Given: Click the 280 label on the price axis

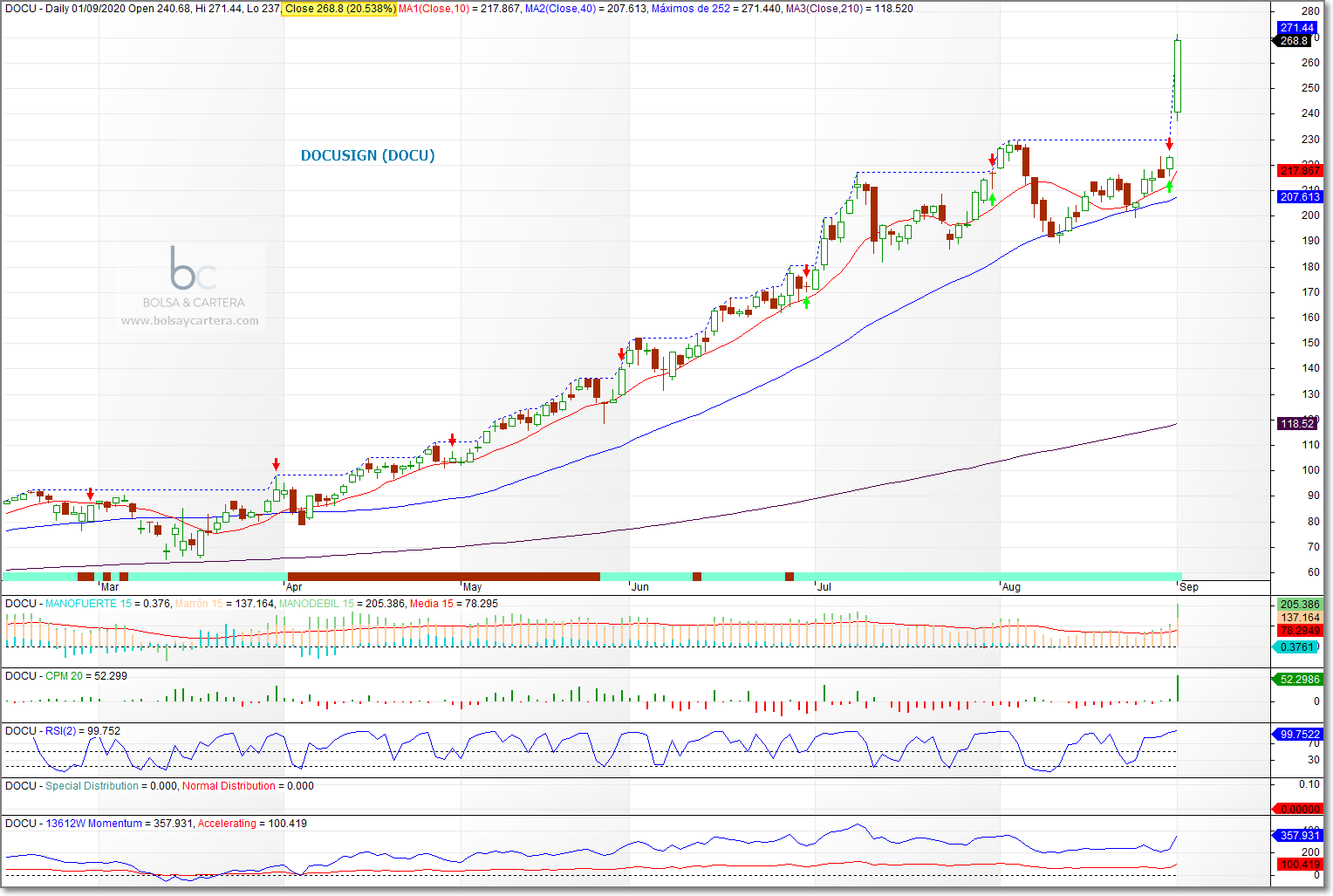Looking at the screenshot, I should point(1310,11).
